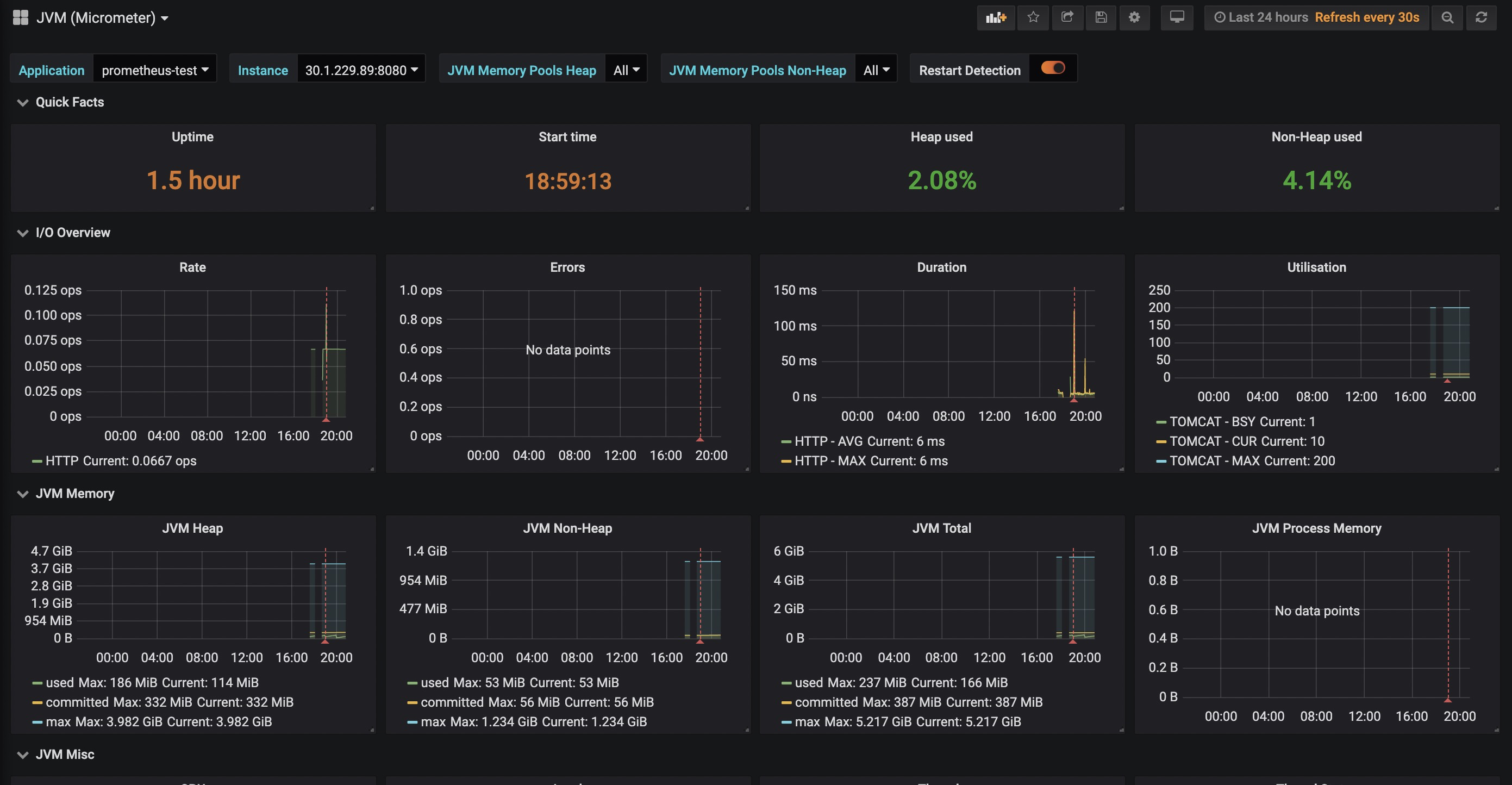Click the used series color swatch in JVM Heap
1512x785 pixels.
tap(37, 682)
